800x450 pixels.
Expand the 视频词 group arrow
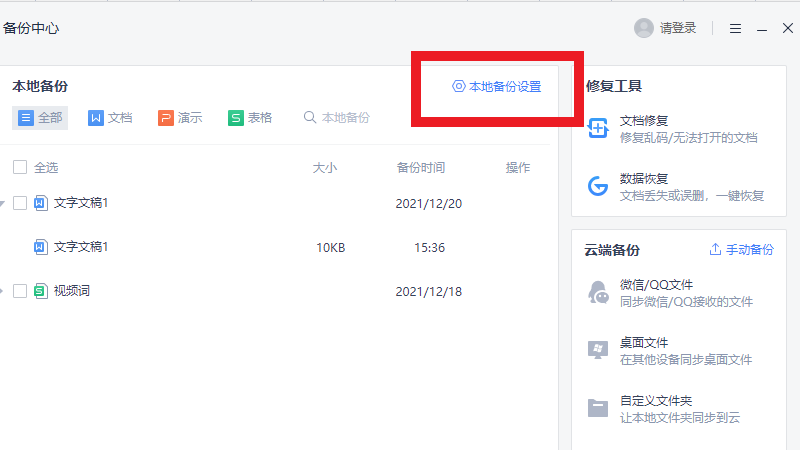click(x=2, y=291)
